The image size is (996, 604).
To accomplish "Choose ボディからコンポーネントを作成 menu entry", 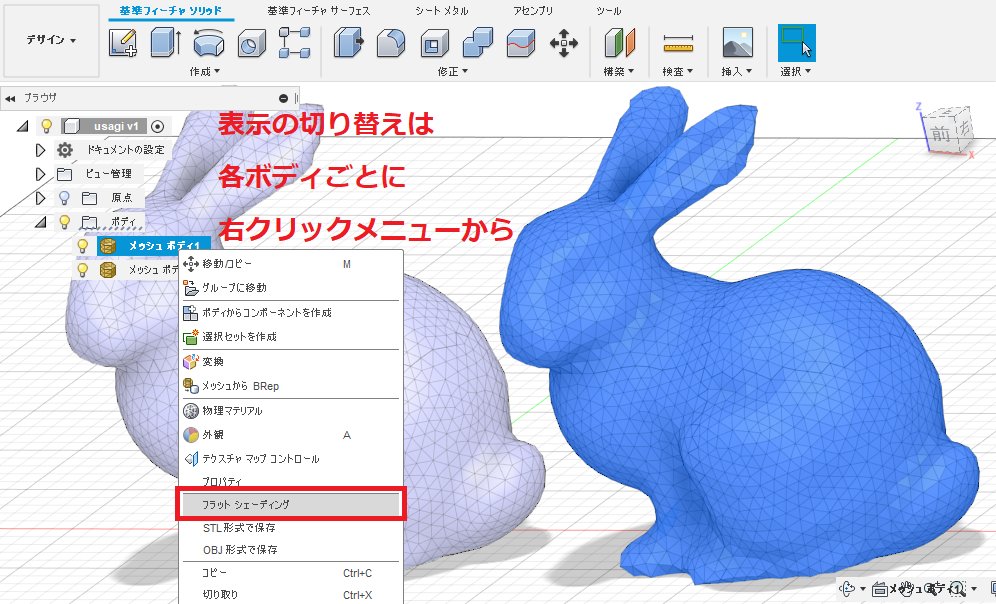I will point(291,312).
